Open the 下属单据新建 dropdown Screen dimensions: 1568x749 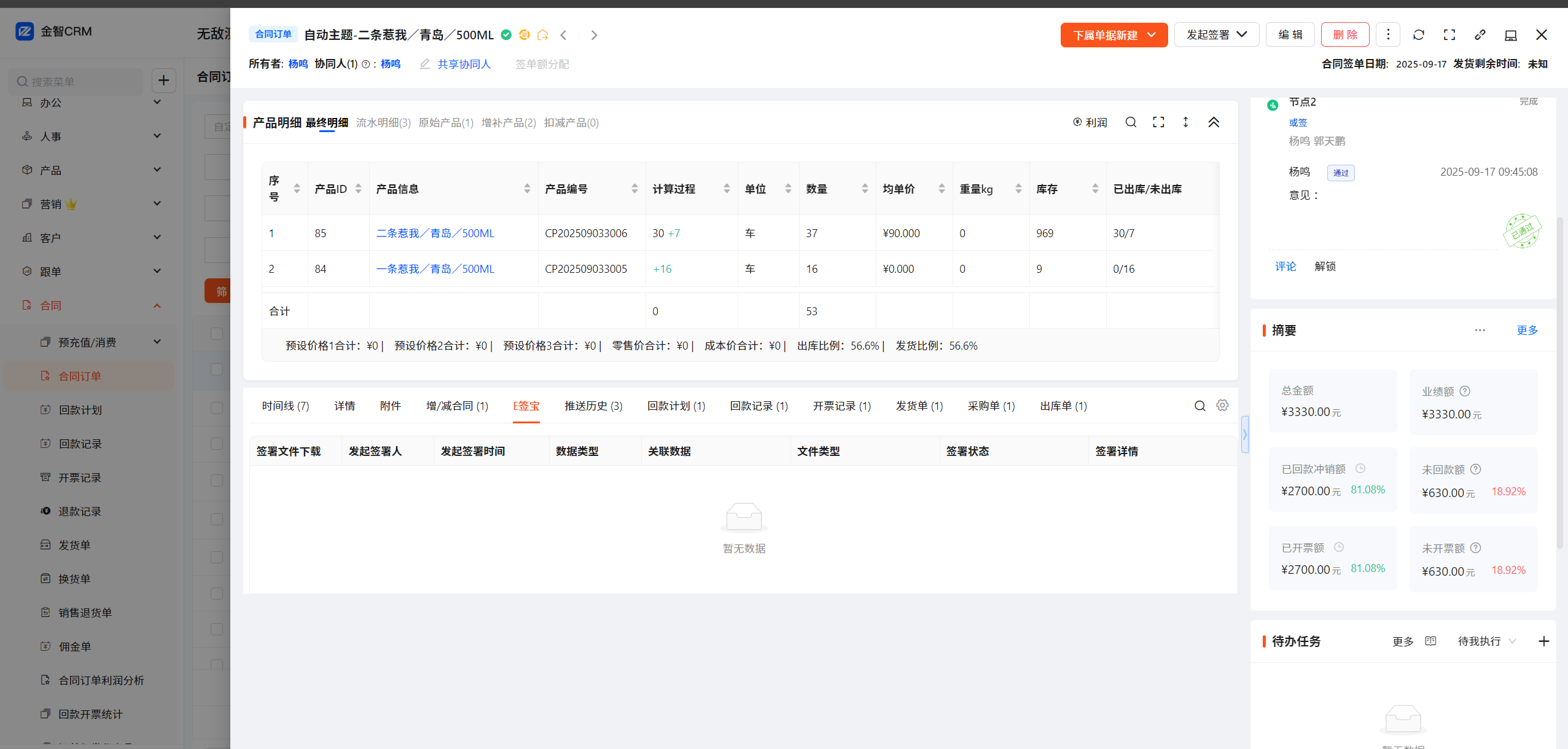pyautogui.click(x=1114, y=35)
